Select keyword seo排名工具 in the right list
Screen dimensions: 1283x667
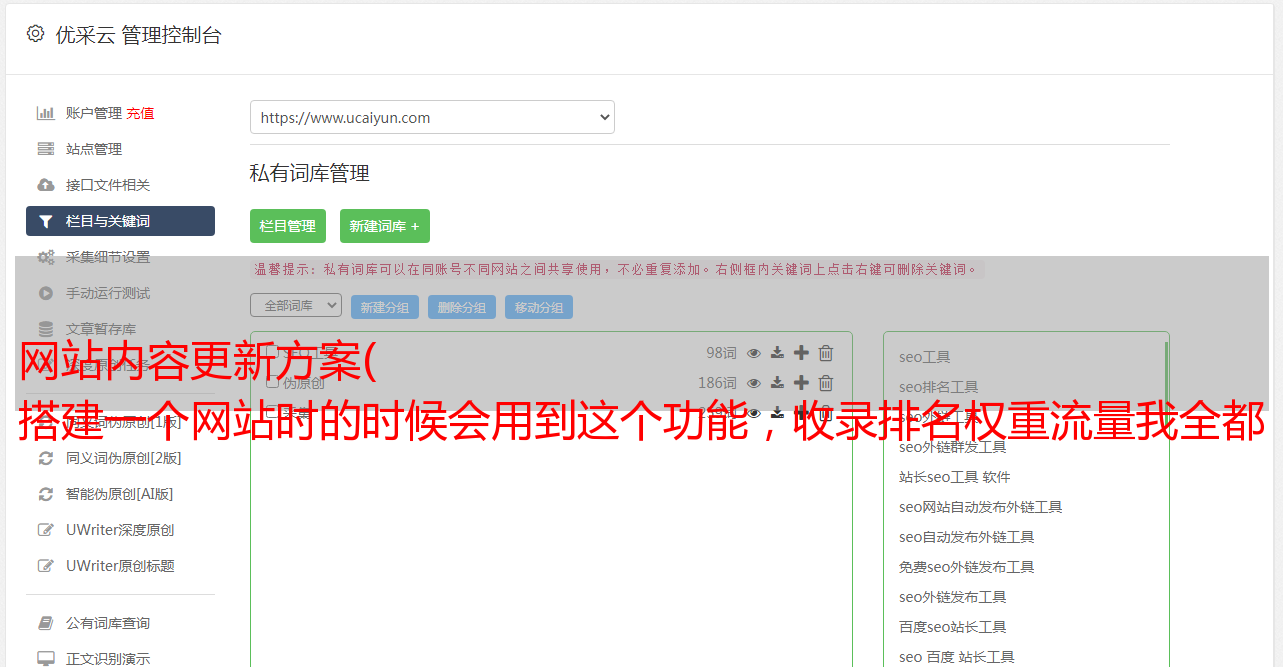(x=939, y=387)
